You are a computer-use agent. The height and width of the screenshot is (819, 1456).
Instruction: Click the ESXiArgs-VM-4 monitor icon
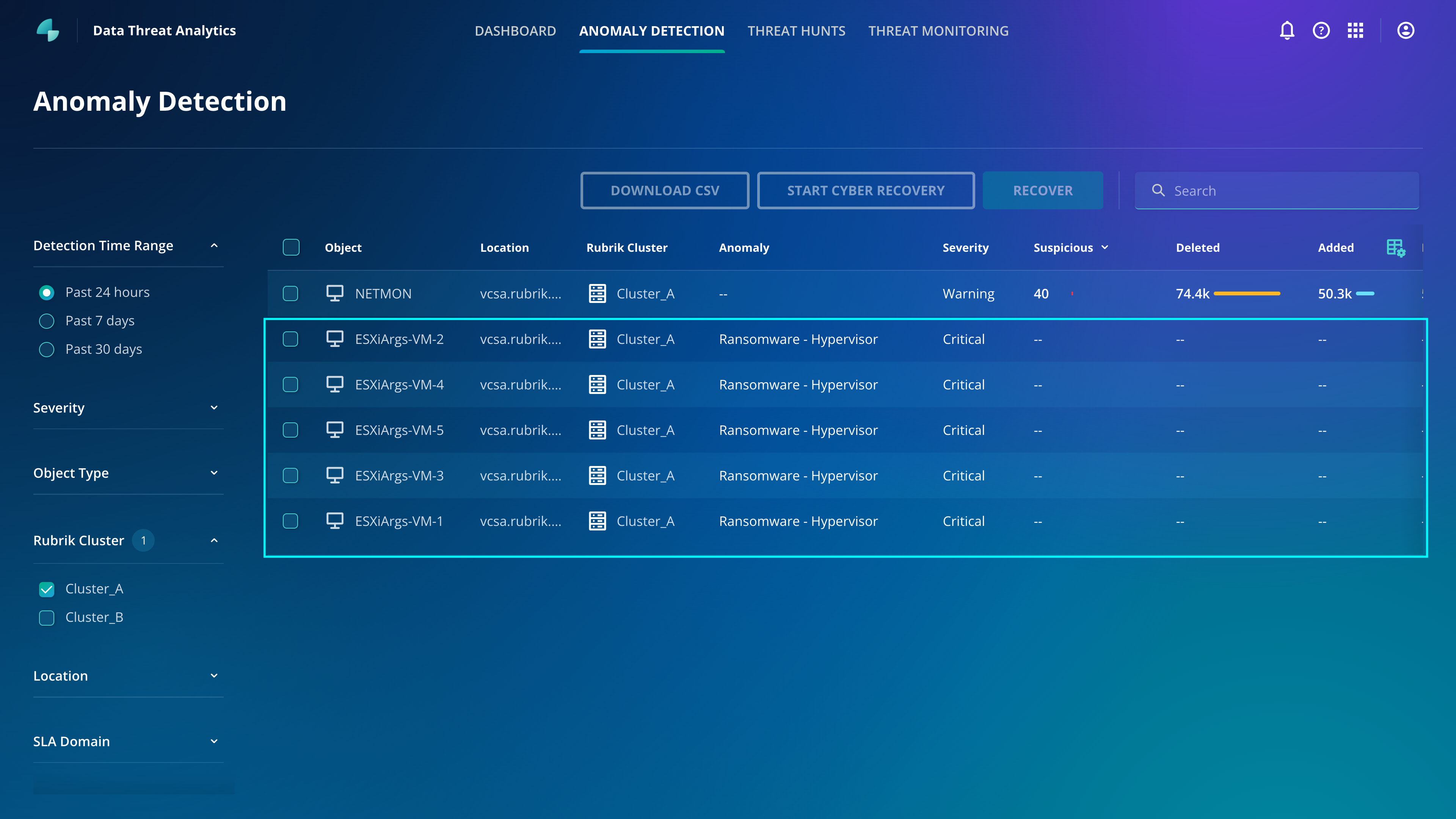(334, 384)
